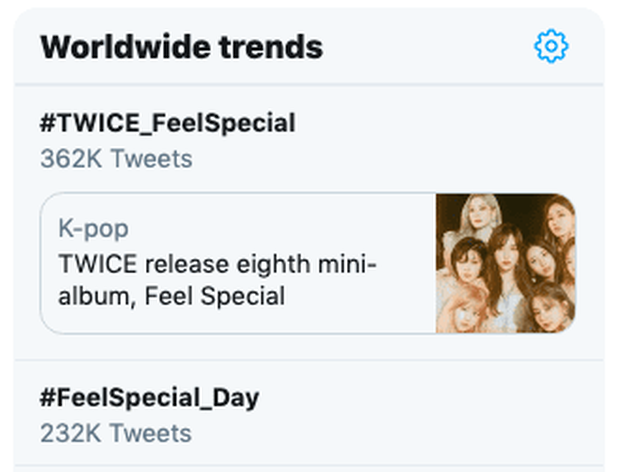Click the word "Tweets" under #TWICE_FeelSpecial
Screen dimensions: 620x472
coord(151,158)
